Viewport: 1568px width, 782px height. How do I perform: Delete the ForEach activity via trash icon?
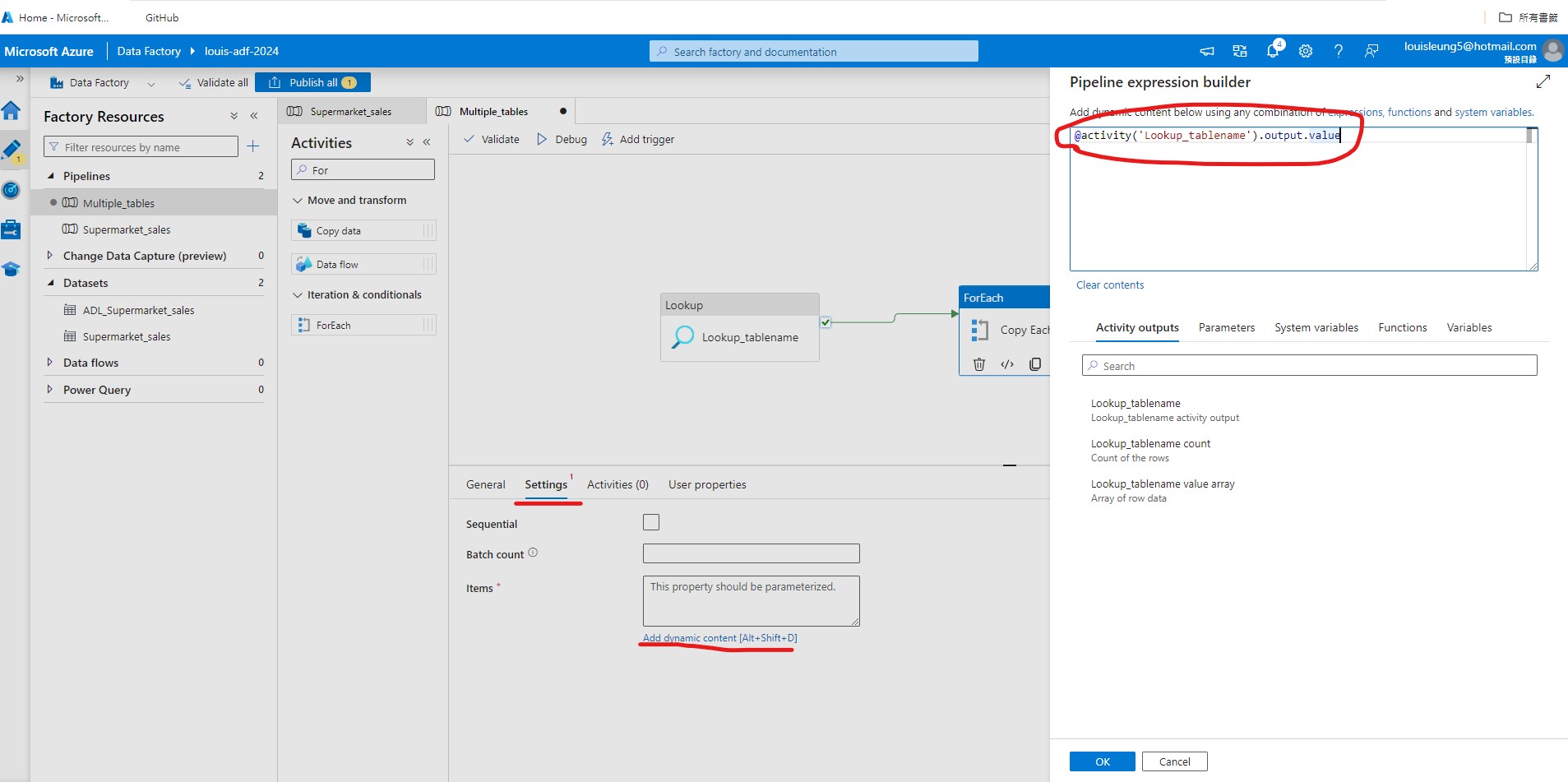(979, 364)
